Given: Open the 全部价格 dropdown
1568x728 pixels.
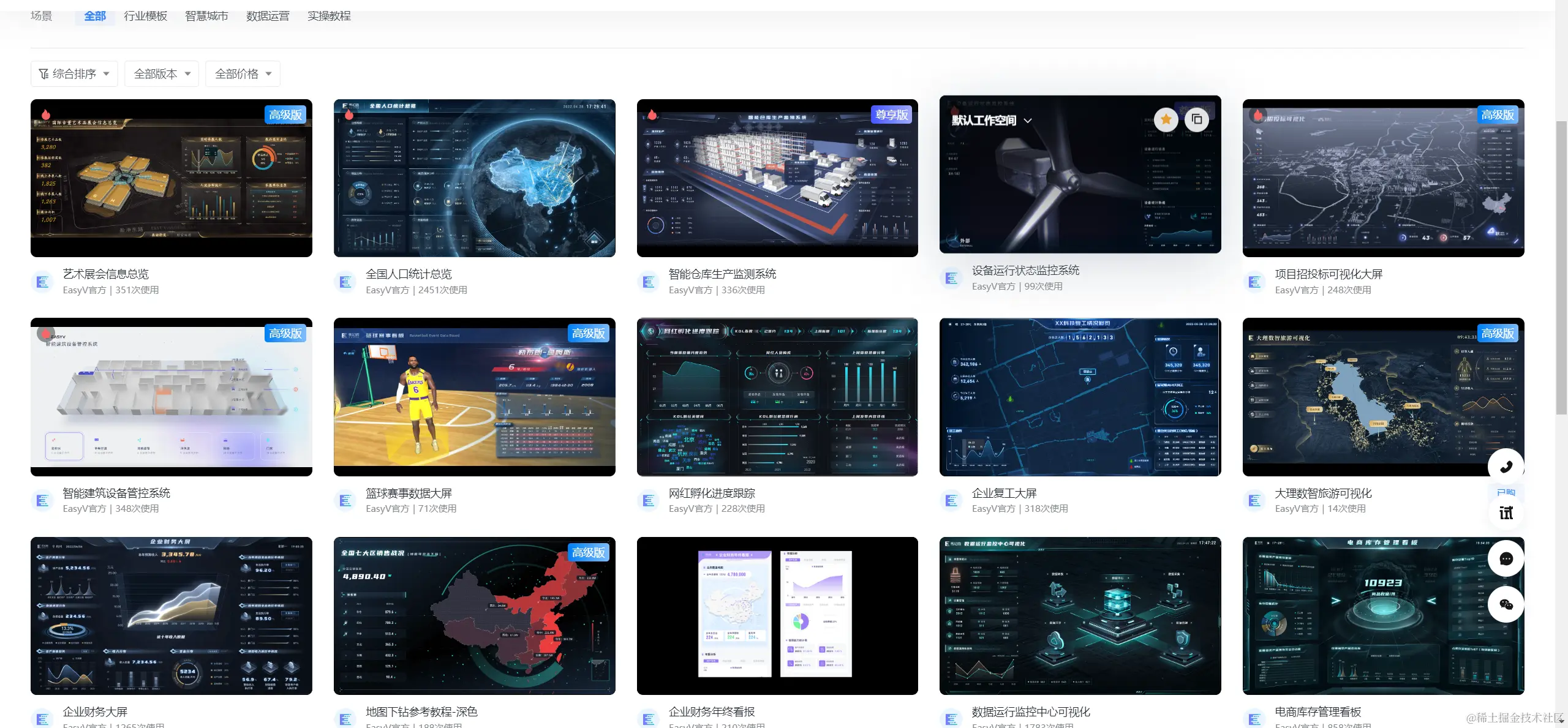Looking at the screenshot, I should (x=243, y=74).
